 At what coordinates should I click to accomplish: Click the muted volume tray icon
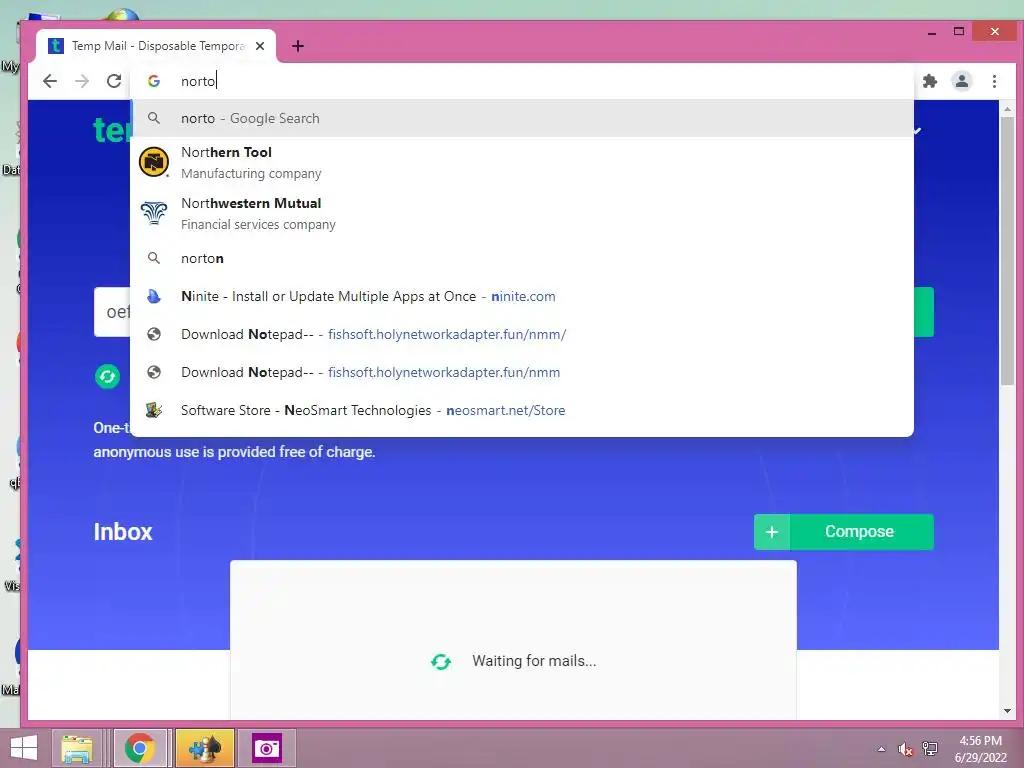905,749
